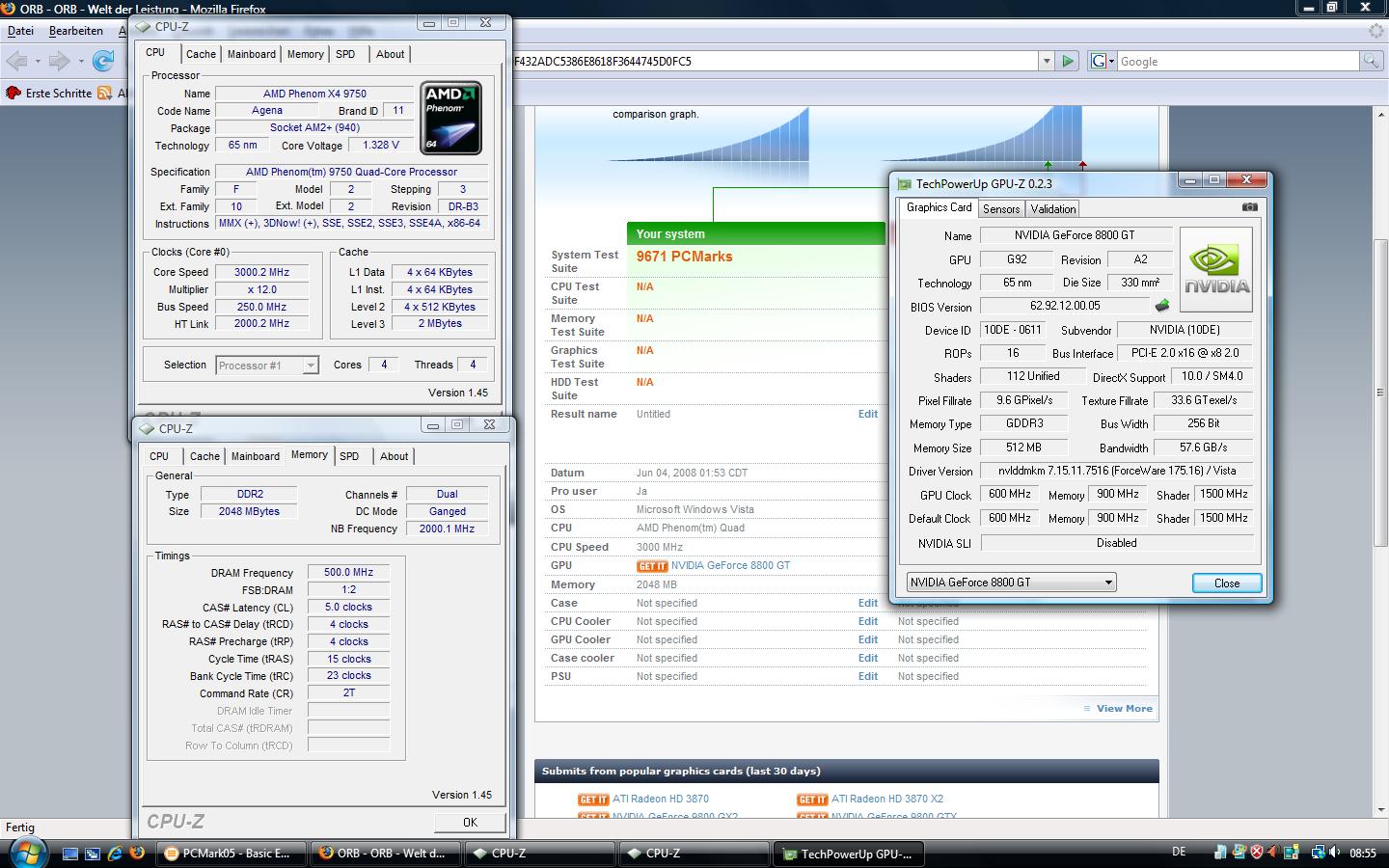1389x868 pixels.
Task: Click the RSS feed bookmark icon
Action: tap(104, 94)
